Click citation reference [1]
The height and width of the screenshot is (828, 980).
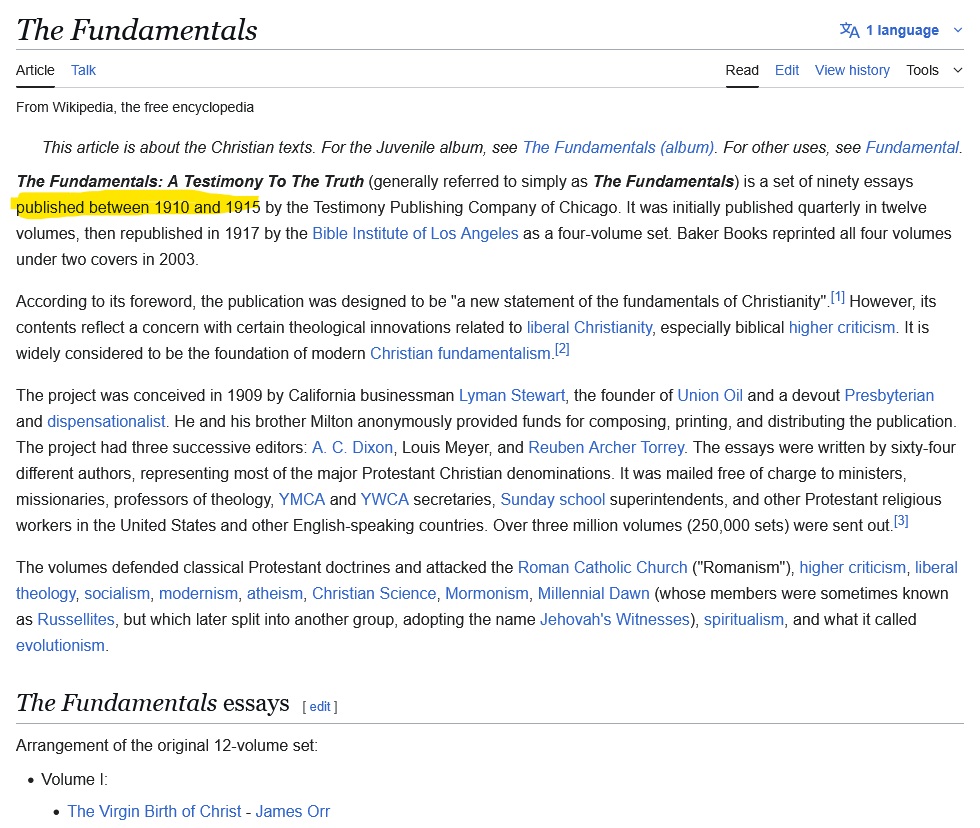pos(838,297)
